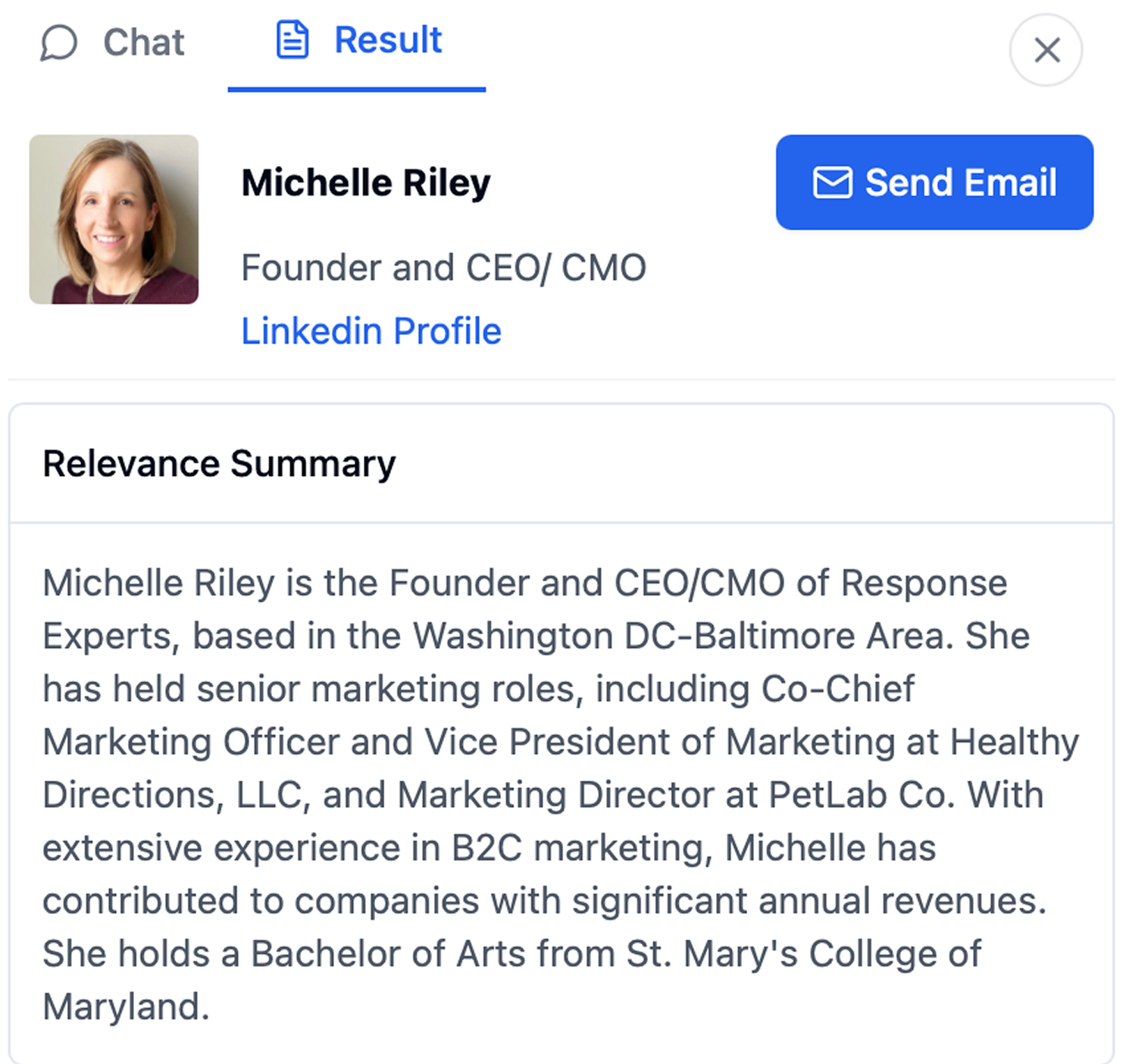
Task: Click "Healthy" at the line end in summary
Action: pos(1015,742)
